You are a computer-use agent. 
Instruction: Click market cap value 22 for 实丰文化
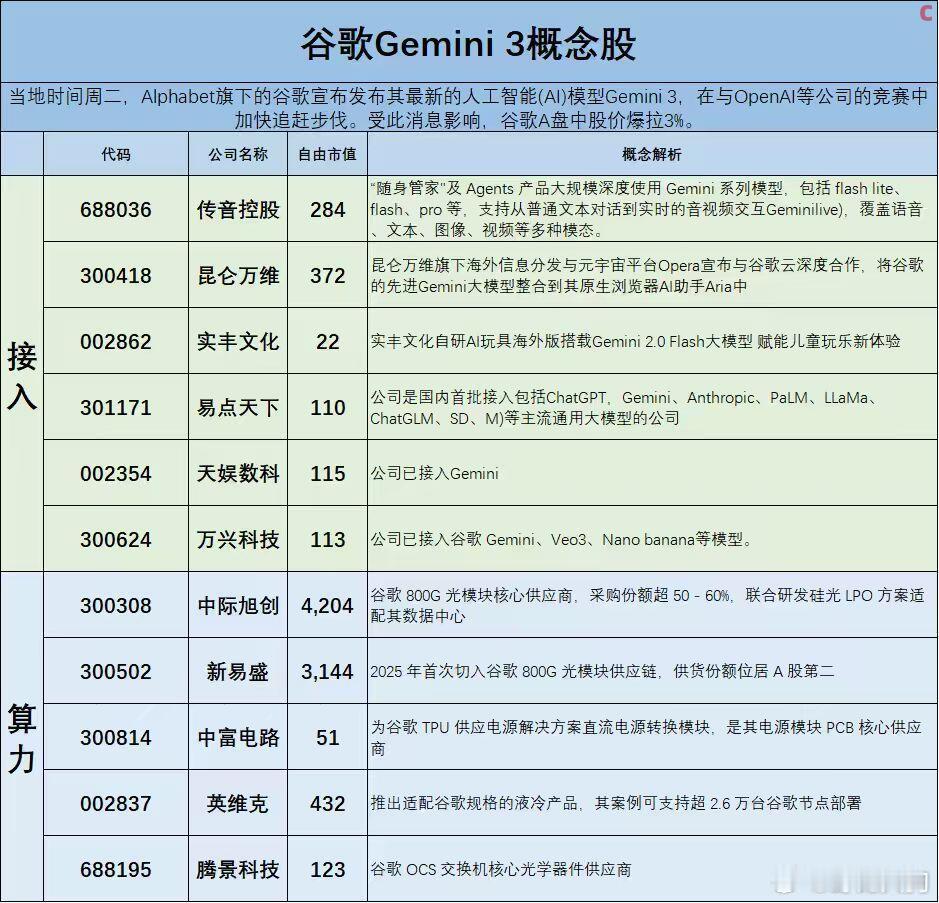pos(327,342)
